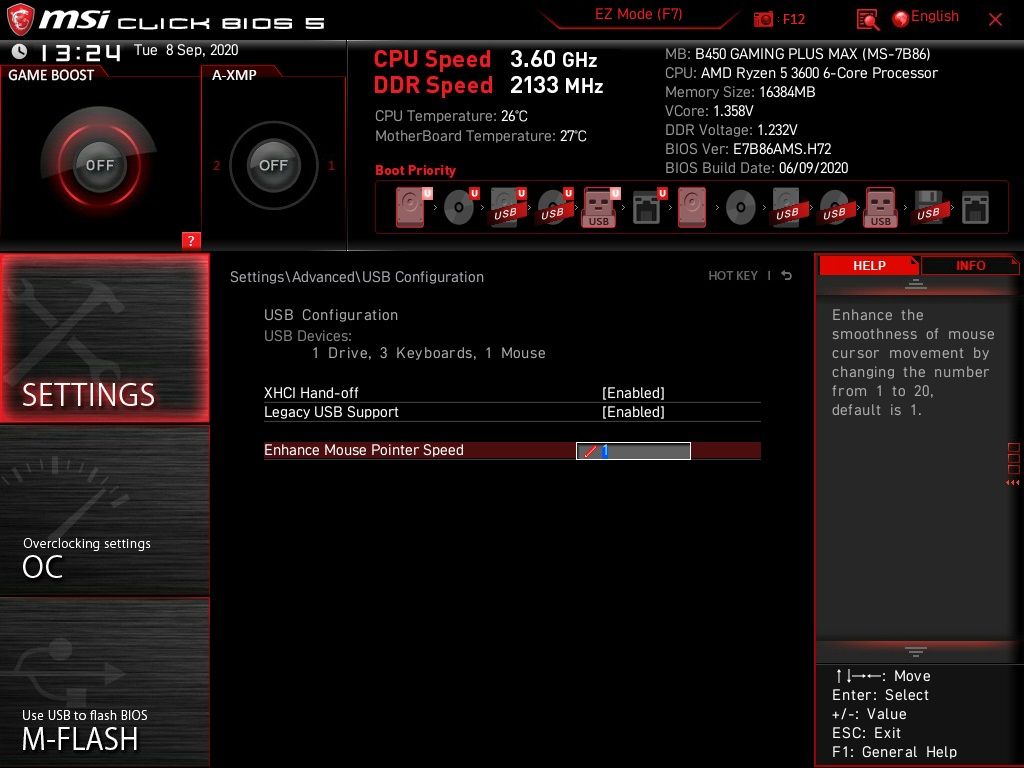Screen dimensions: 1024x768
Task: Click the back arrow next to HOT KEY
Action: pos(787,276)
